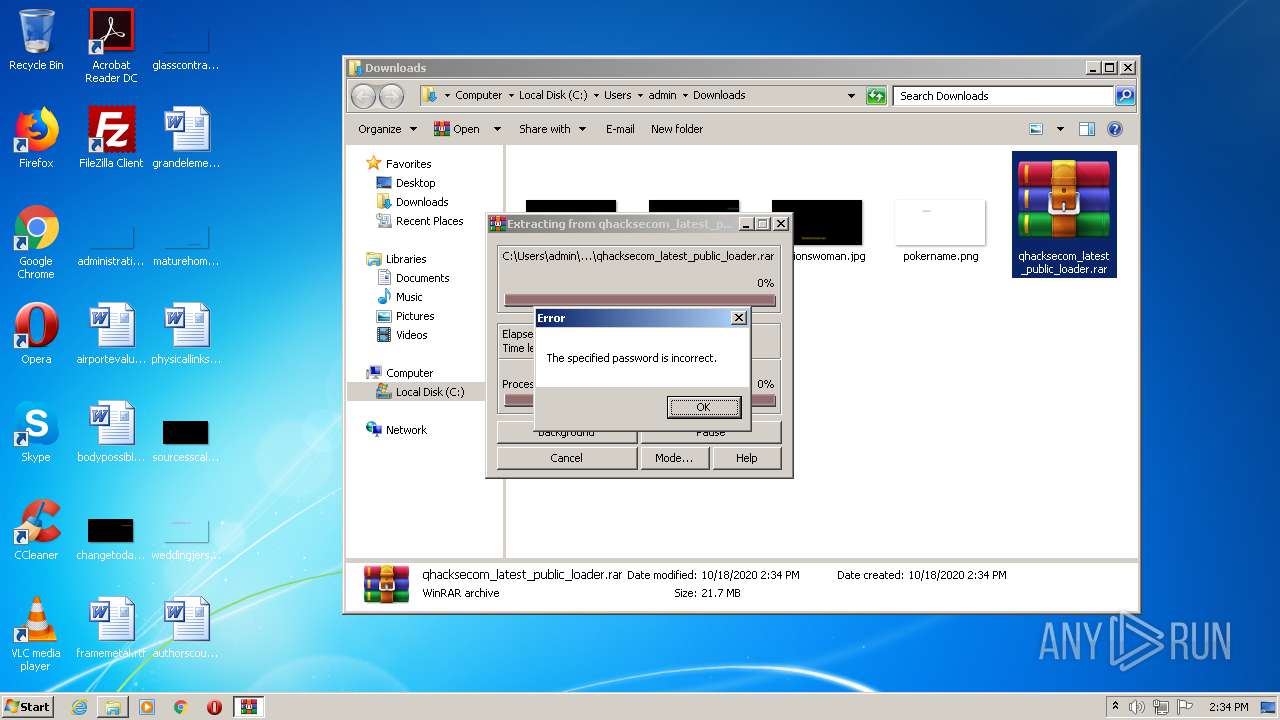Screen dimensions: 1280x720
Task: Select the physicallinks Word document icon
Action: 186,334
